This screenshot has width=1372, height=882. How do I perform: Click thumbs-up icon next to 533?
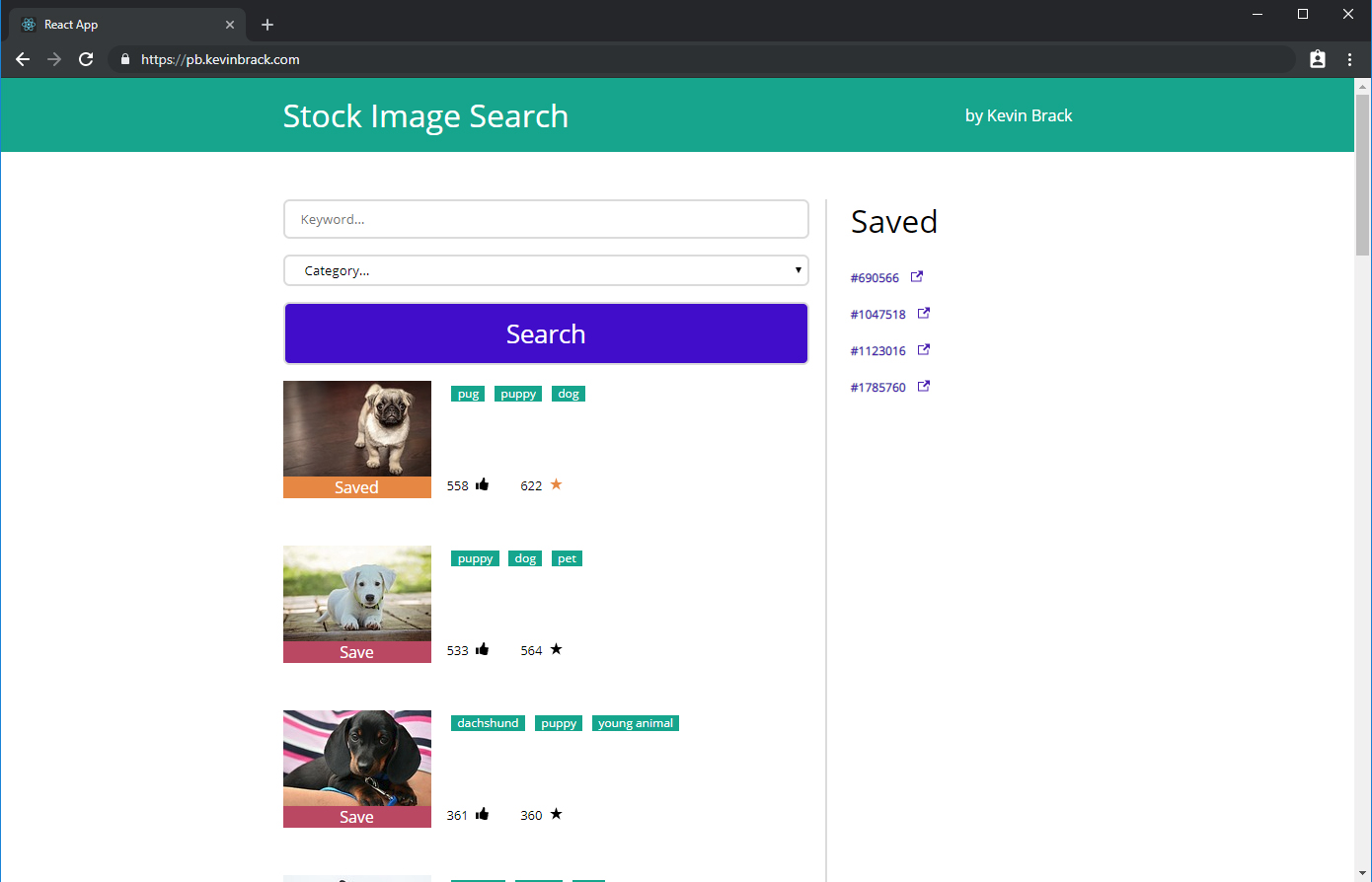pyautogui.click(x=482, y=649)
